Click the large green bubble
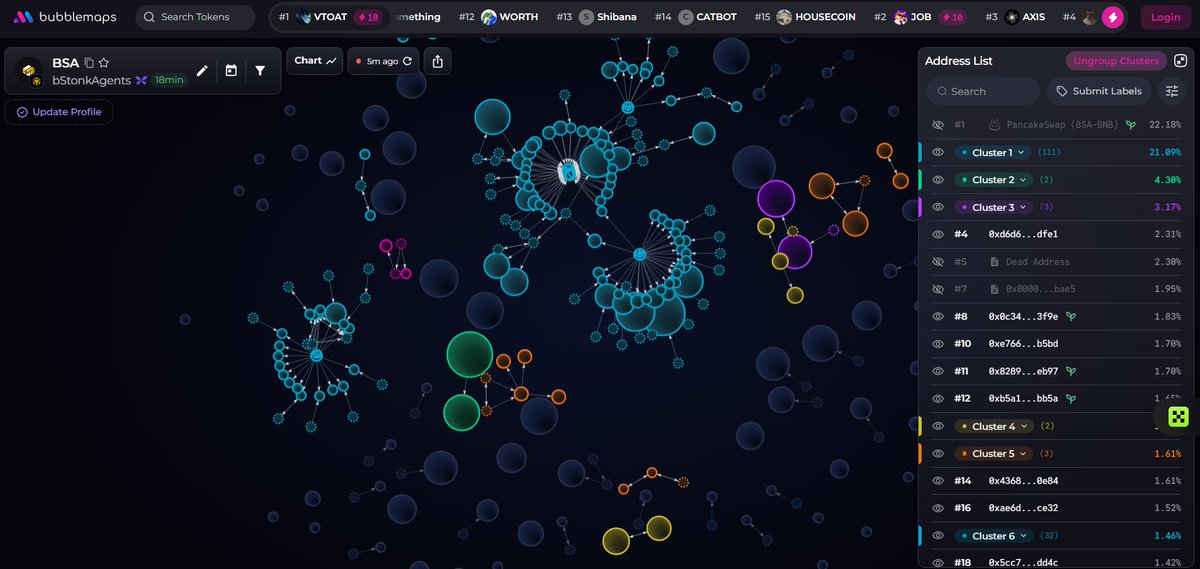Image resolution: width=1200 pixels, height=569 pixels. [x=469, y=355]
